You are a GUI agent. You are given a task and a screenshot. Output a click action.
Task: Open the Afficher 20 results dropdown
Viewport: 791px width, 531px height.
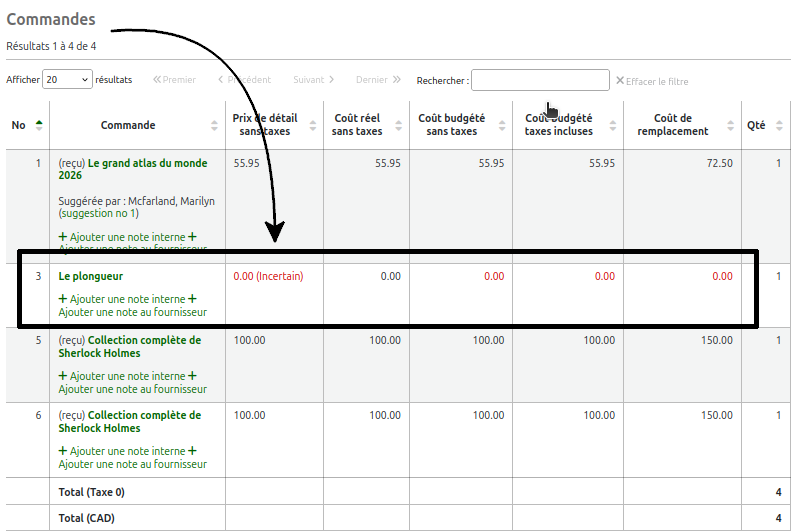pos(67,79)
